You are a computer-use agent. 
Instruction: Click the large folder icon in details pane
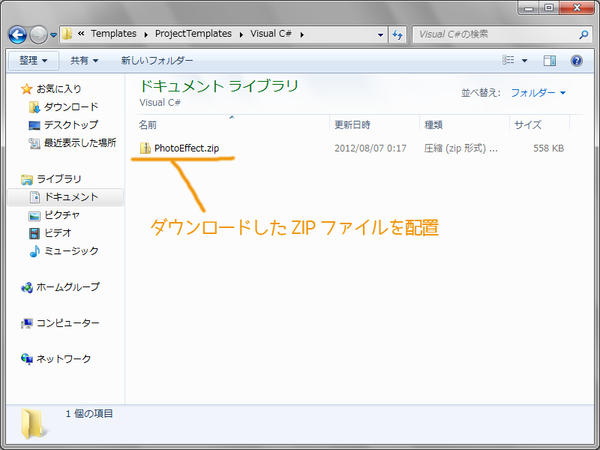33,423
